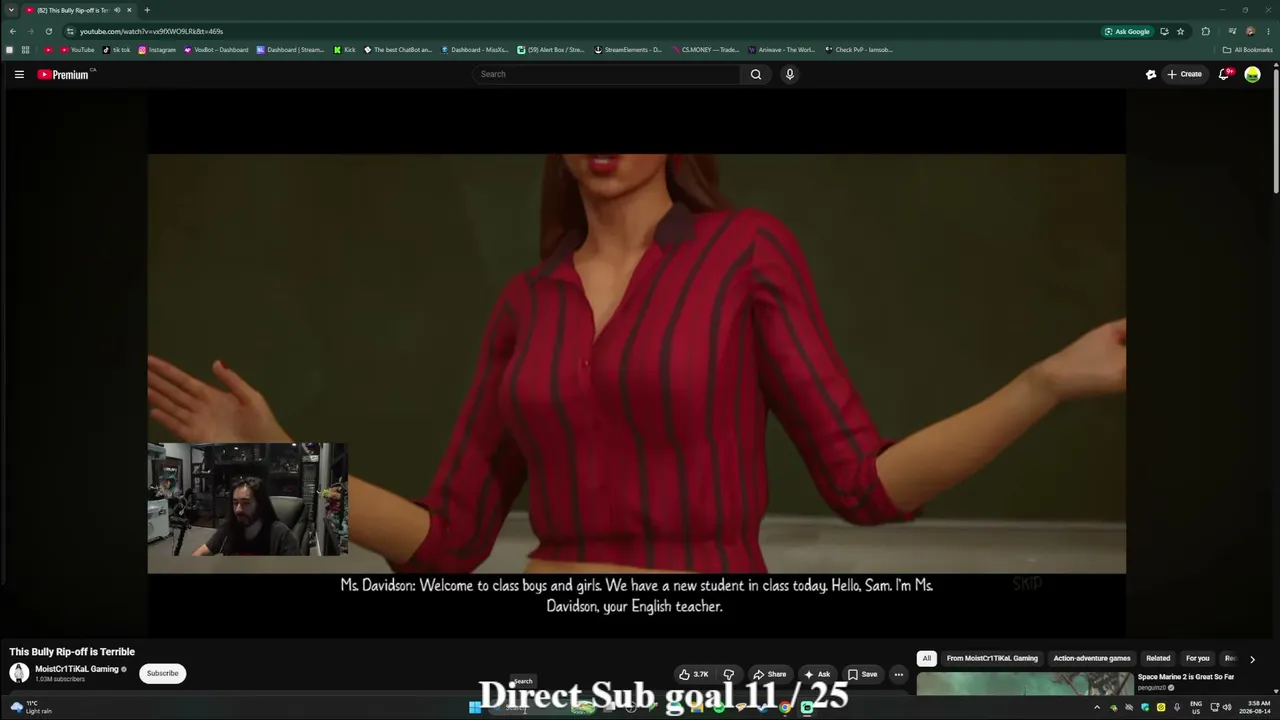Screen dimensions: 1280x720
Task: Open the YouTube guide hamburger menu
Action: tap(19, 74)
